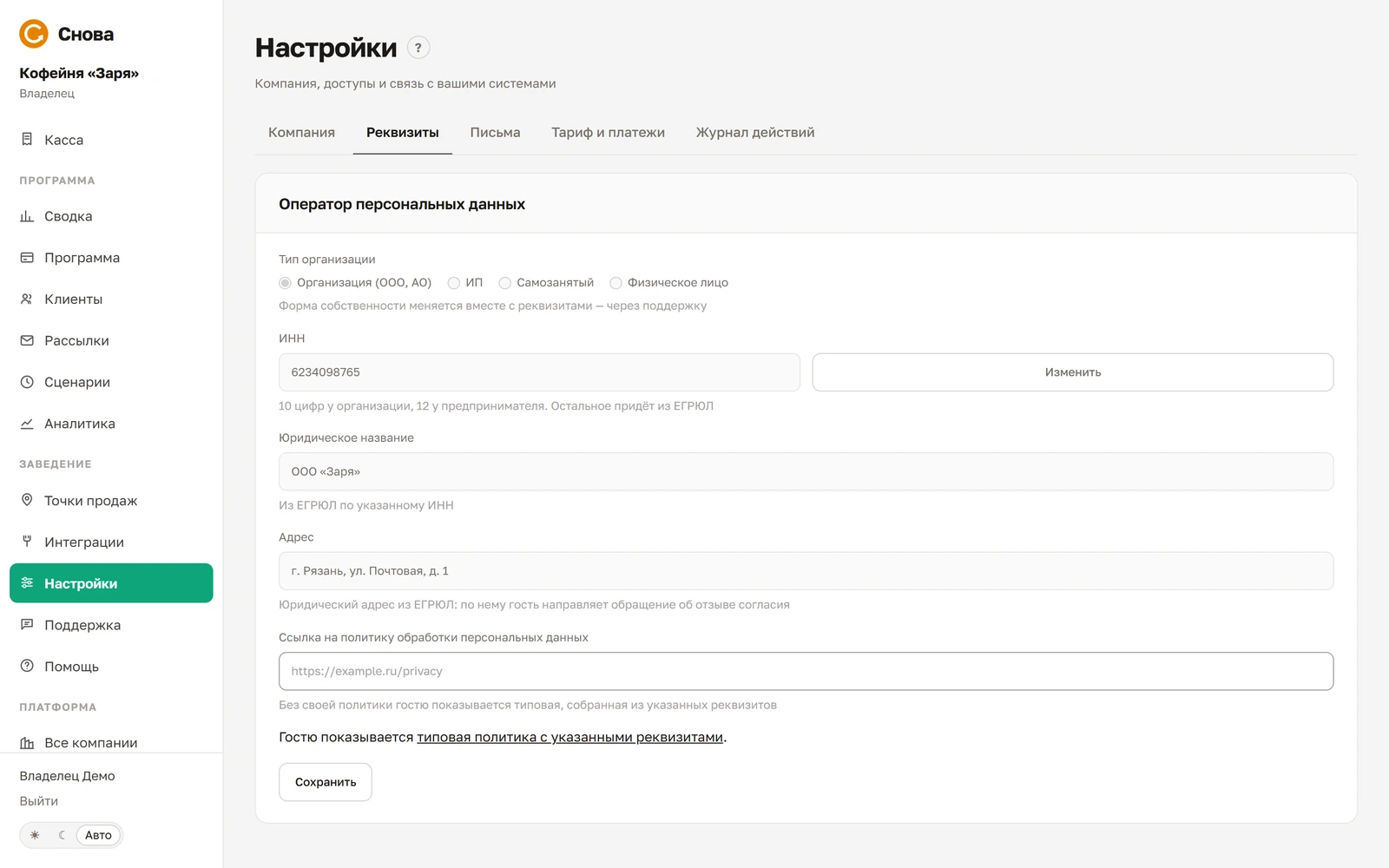The height and width of the screenshot is (868, 1389).
Task: Select automatic theme Авто option
Action: [98, 835]
